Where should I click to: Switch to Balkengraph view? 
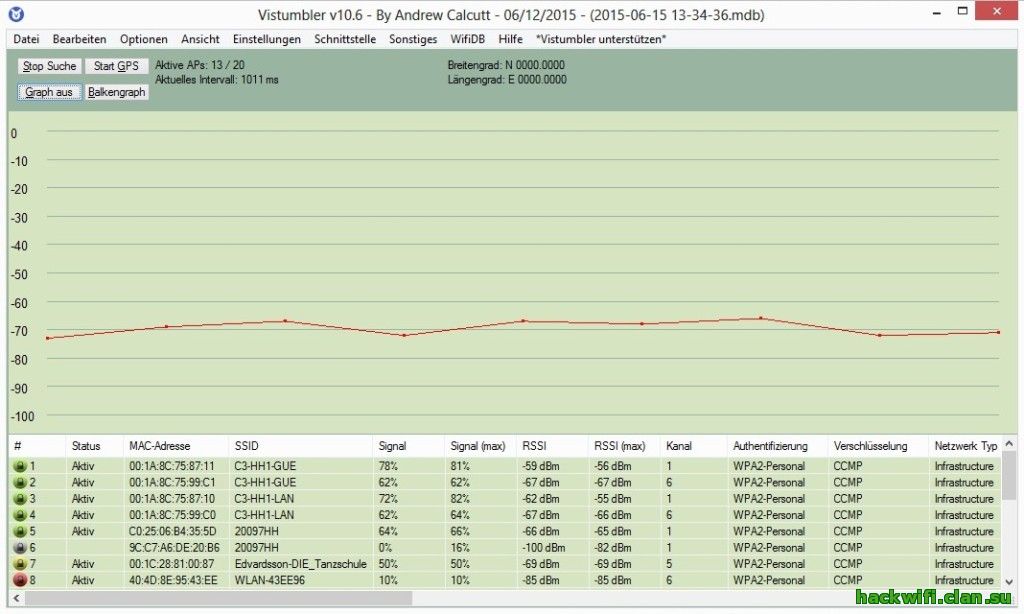click(116, 92)
